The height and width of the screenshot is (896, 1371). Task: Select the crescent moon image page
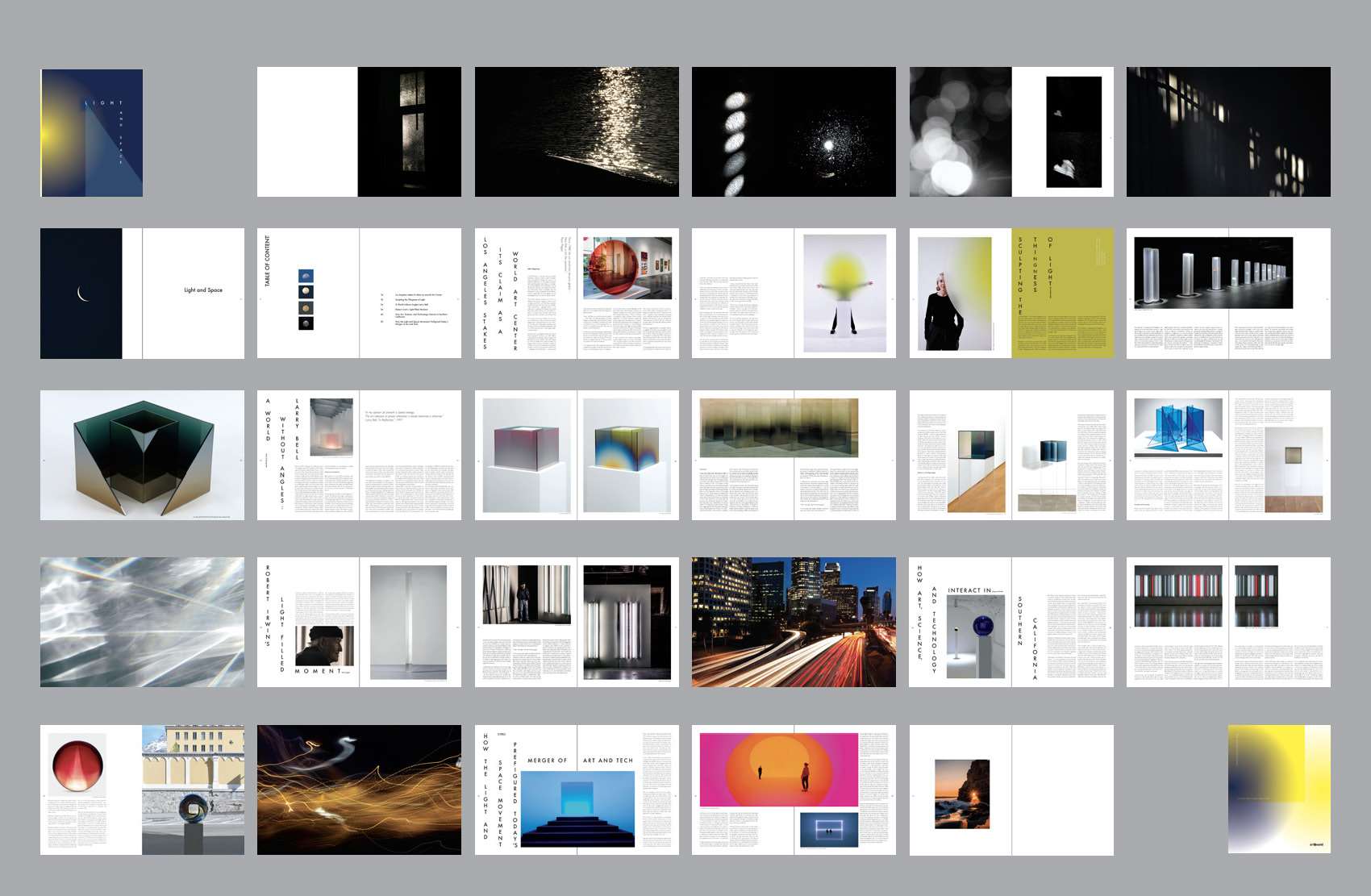pyautogui.click(x=81, y=294)
